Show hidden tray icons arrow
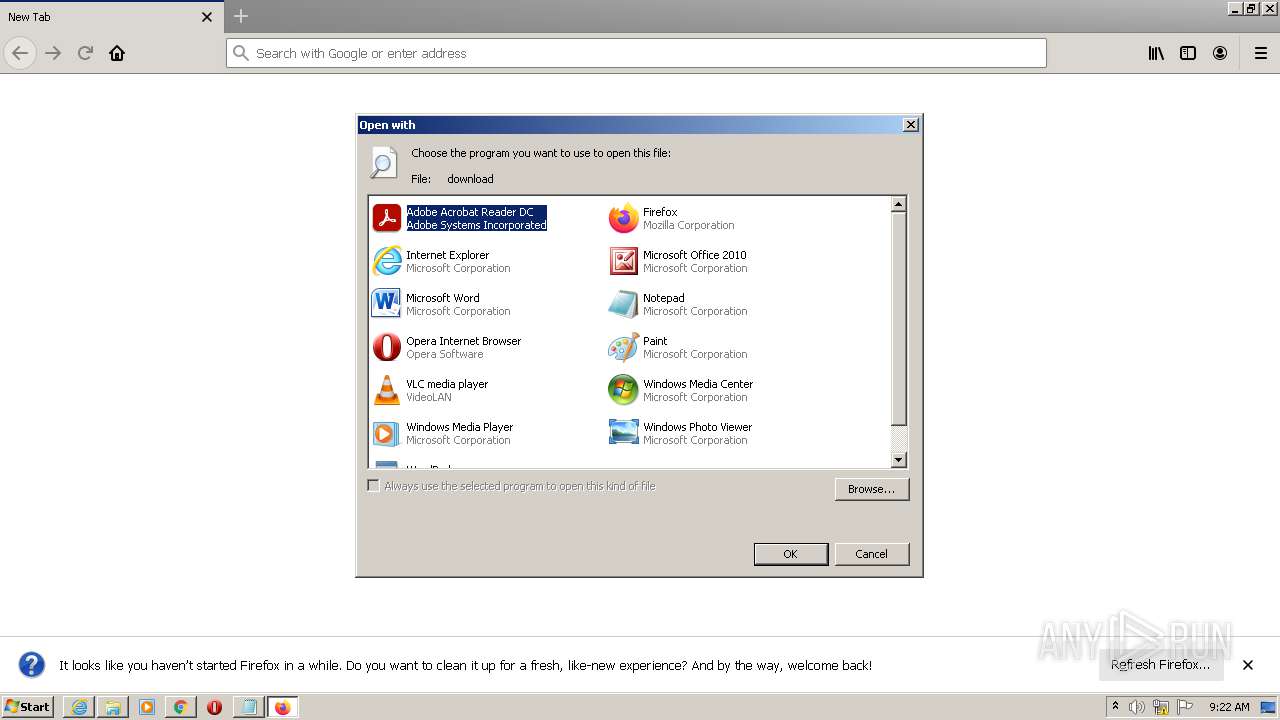This screenshot has width=1280, height=720. tap(1115, 706)
